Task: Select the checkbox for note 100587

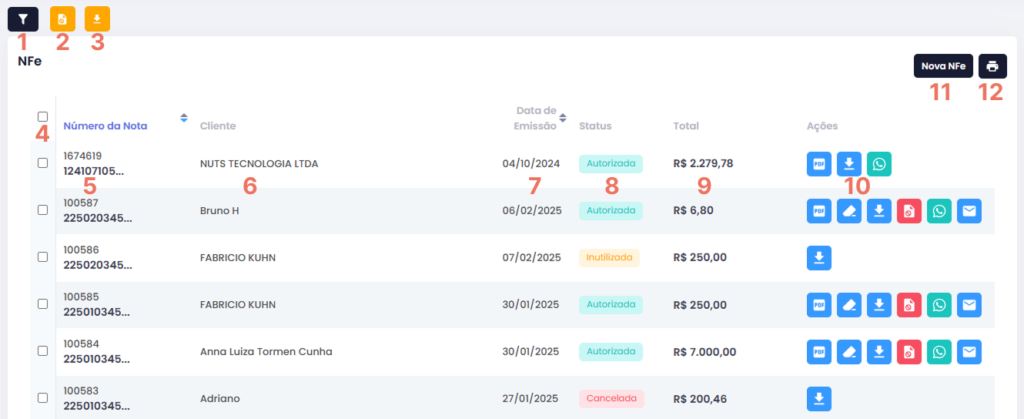Action: 42,210
